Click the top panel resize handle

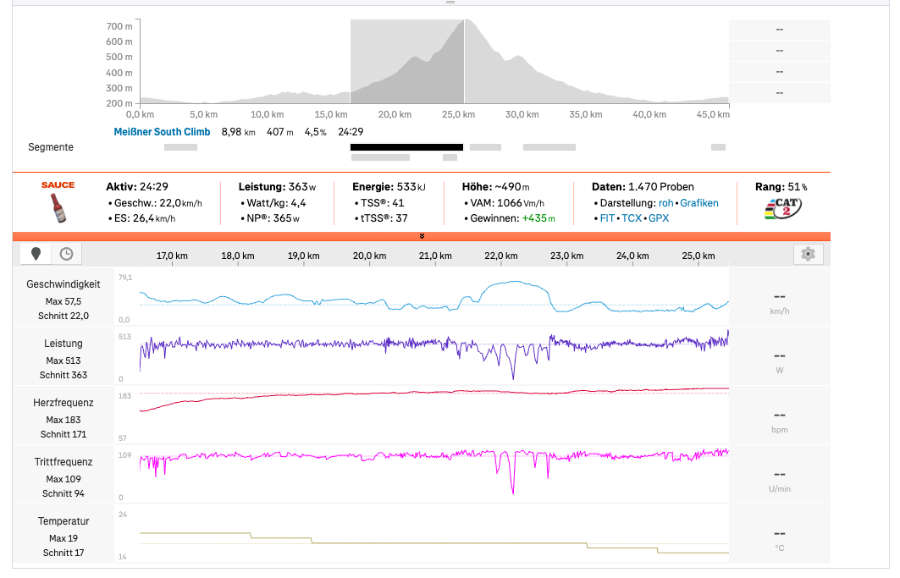pos(450,3)
